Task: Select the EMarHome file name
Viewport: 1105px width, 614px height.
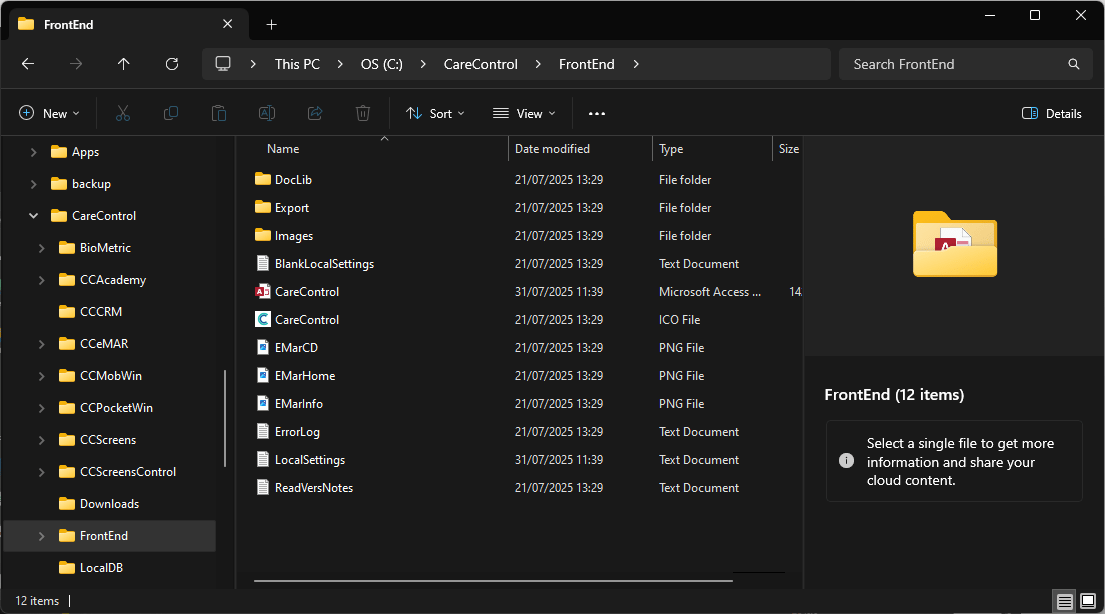Action: point(305,376)
